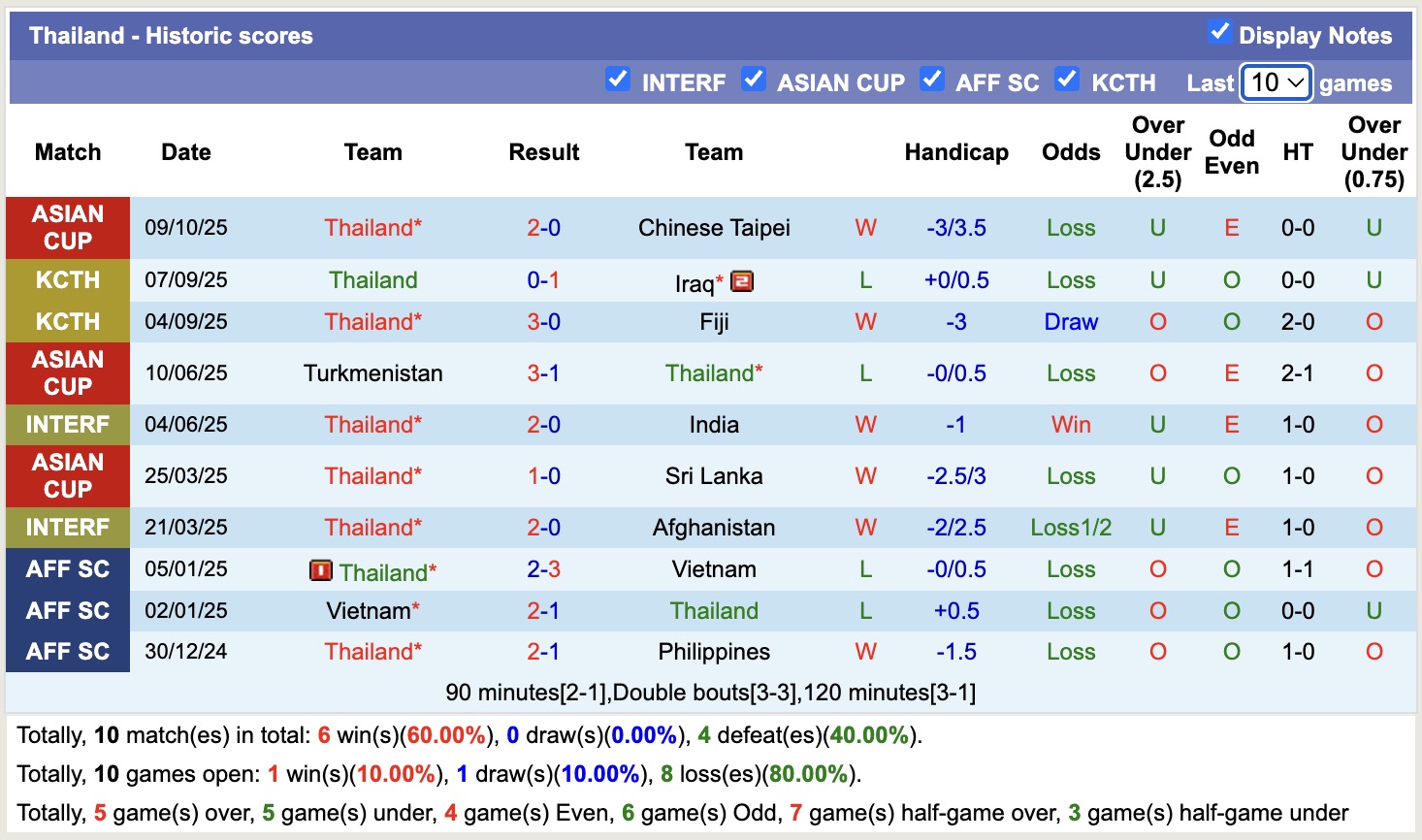Toggle the KCTH competition checkbox

[x=1067, y=80]
